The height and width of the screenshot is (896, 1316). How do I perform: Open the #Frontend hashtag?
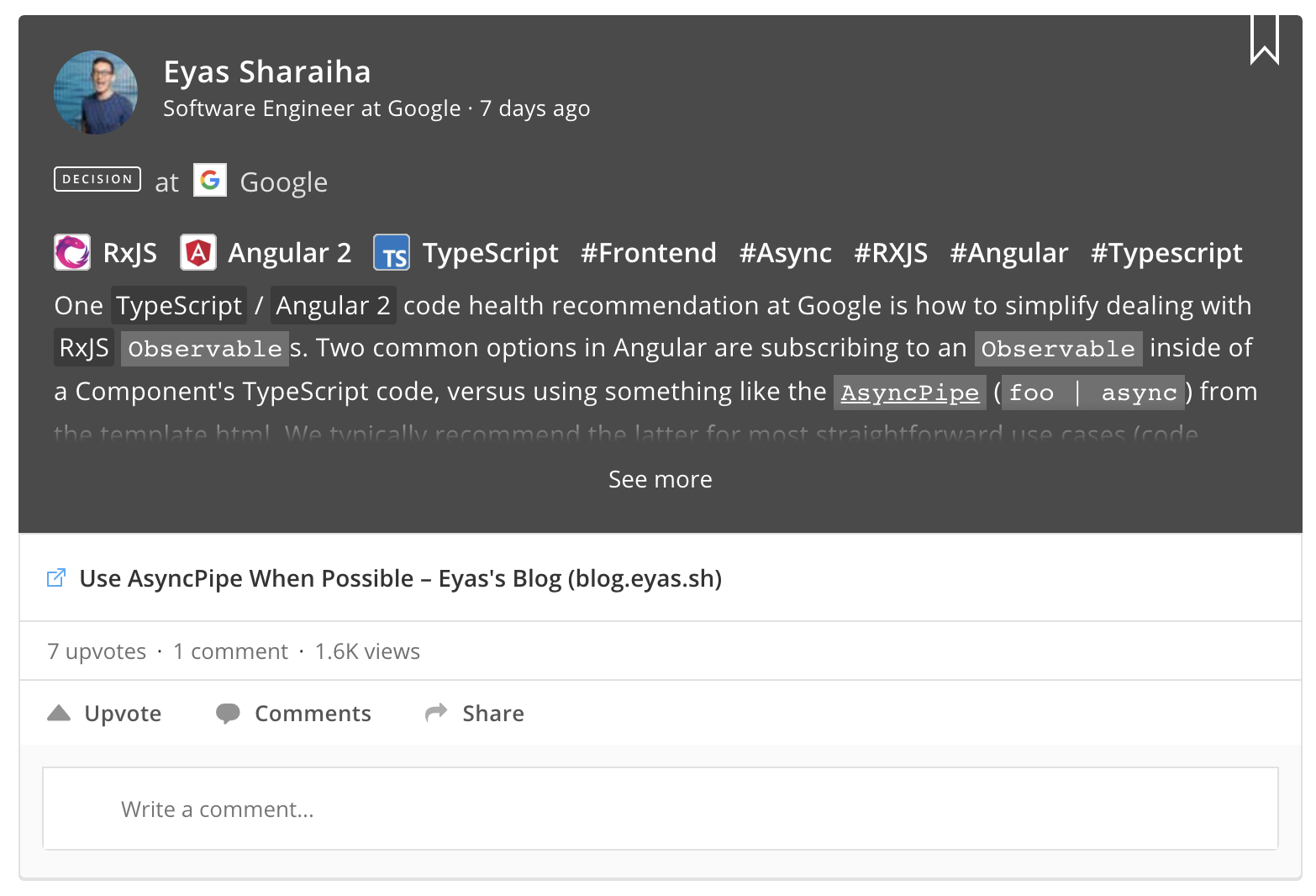click(x=649, y=253)
